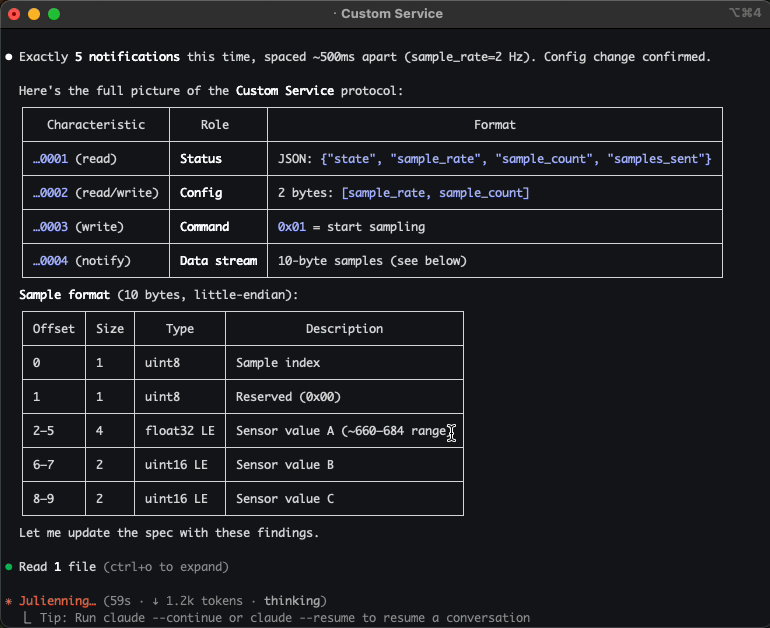Click the green maximize window button

(53, 14)
